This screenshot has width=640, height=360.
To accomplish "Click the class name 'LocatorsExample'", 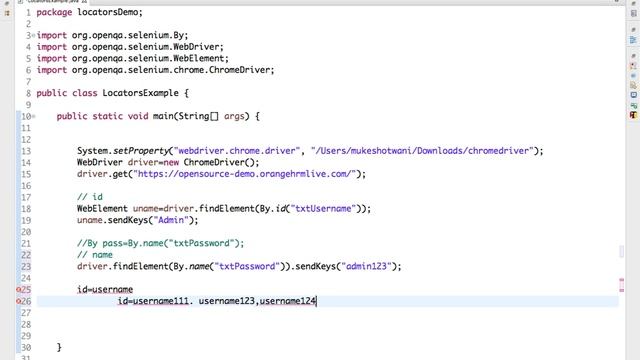I will (140, 93).
